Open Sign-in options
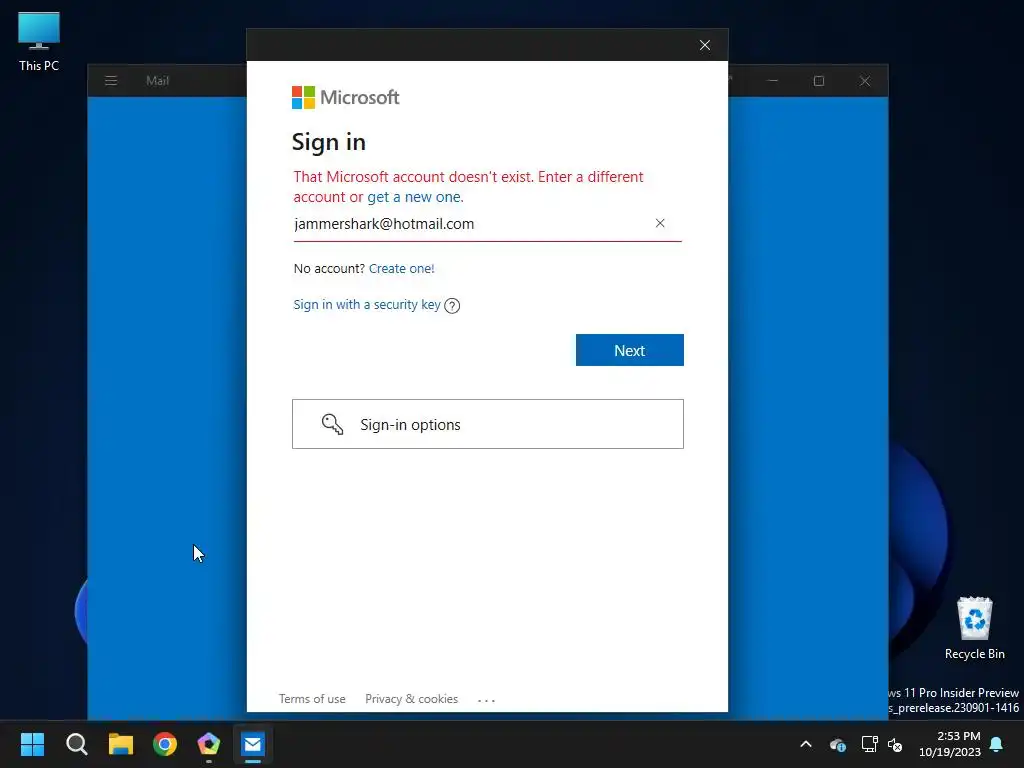 (x=488, y=424)
